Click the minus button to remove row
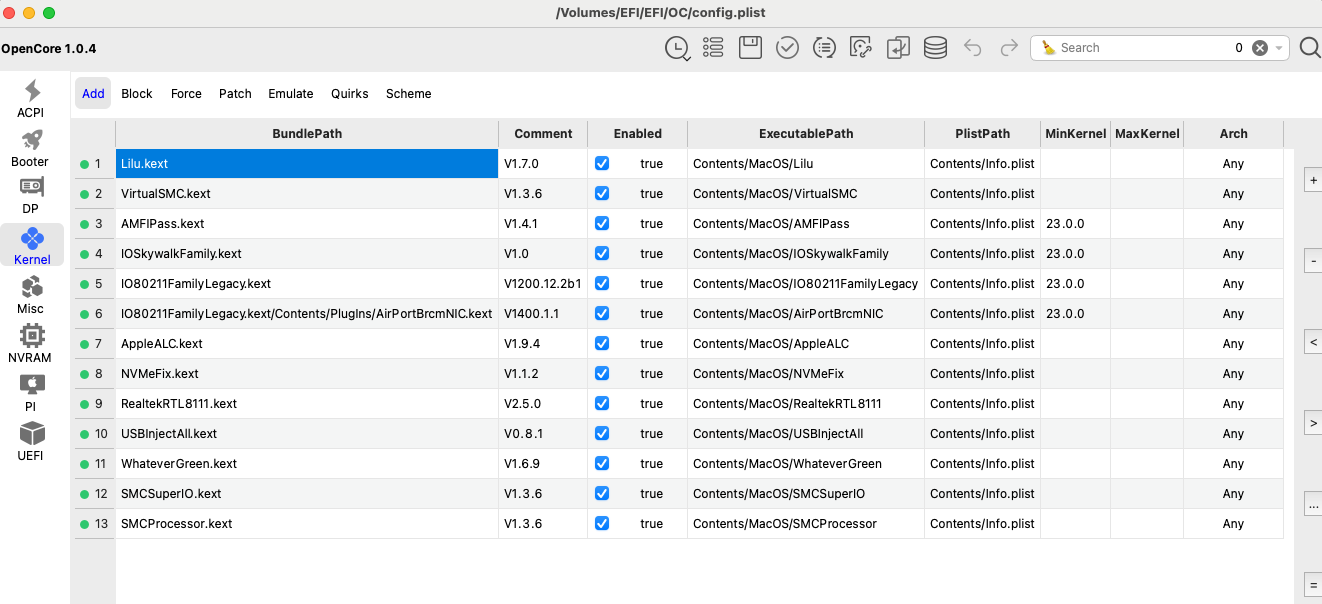The height and width of the screenshot is (604, 1322). pyautogui.click(x=1312, y=262)
